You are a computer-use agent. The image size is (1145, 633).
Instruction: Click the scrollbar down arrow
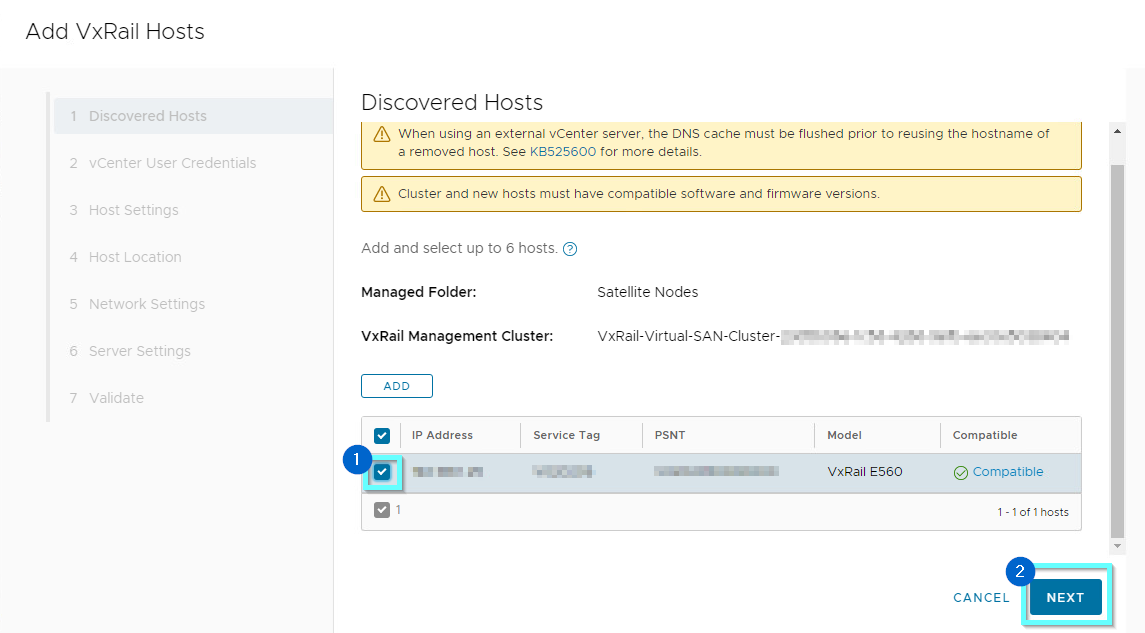[x=1117, y=546]
